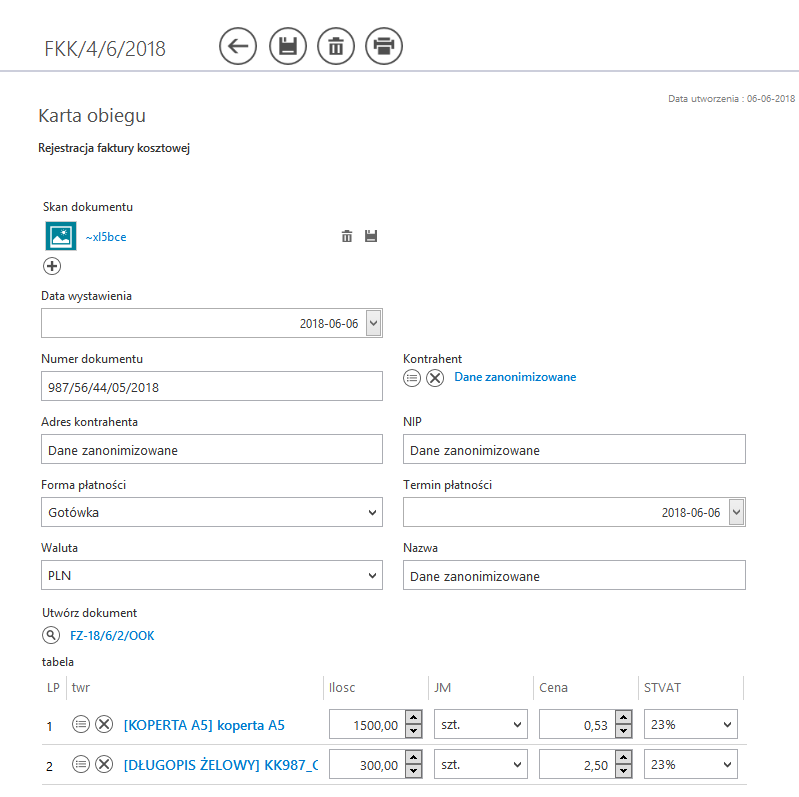The width and height of the screenshot is (799, 797).
Task: Click the NIP input field
Action: click(574, 449)
